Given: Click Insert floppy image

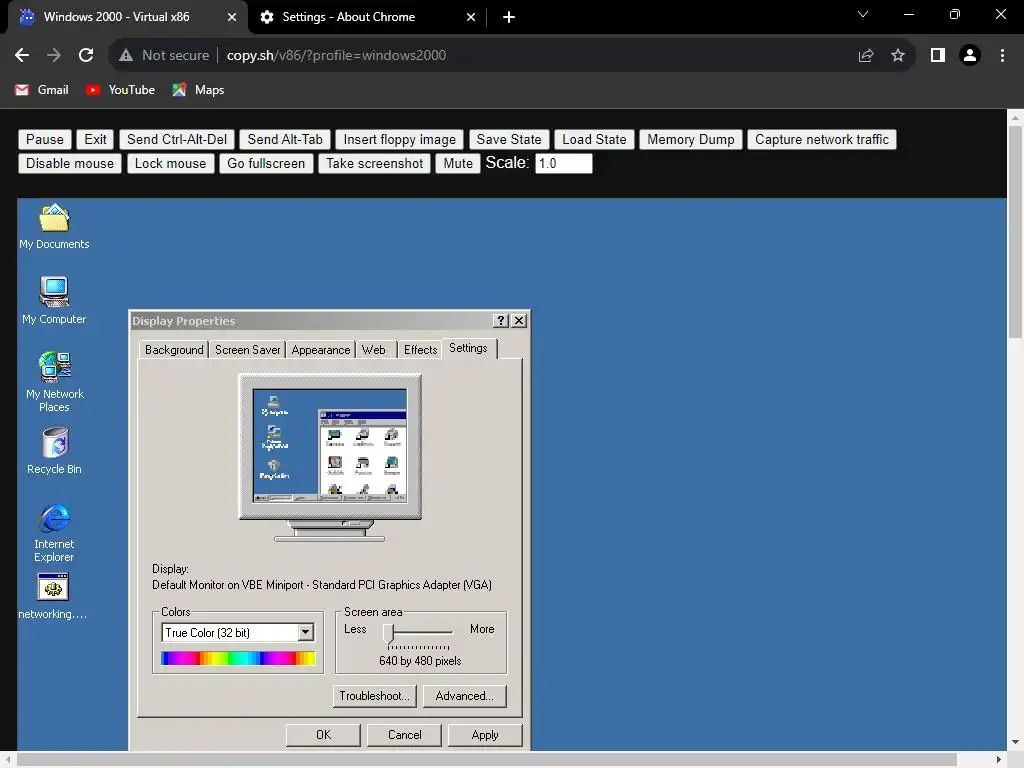Looking at the screenshot, I should [400, 140].
